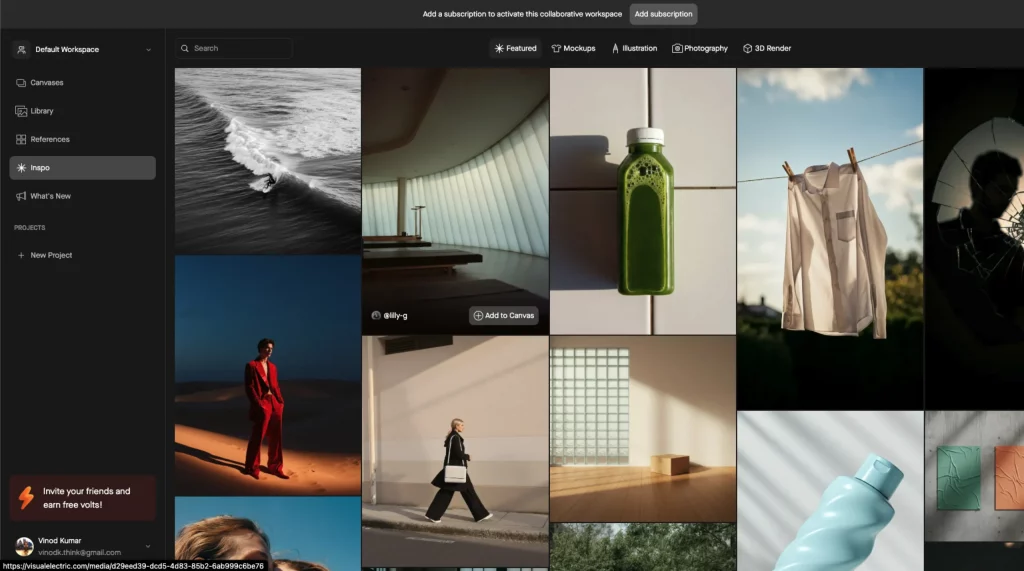Open the @lilly-g author link

point(395,316)
